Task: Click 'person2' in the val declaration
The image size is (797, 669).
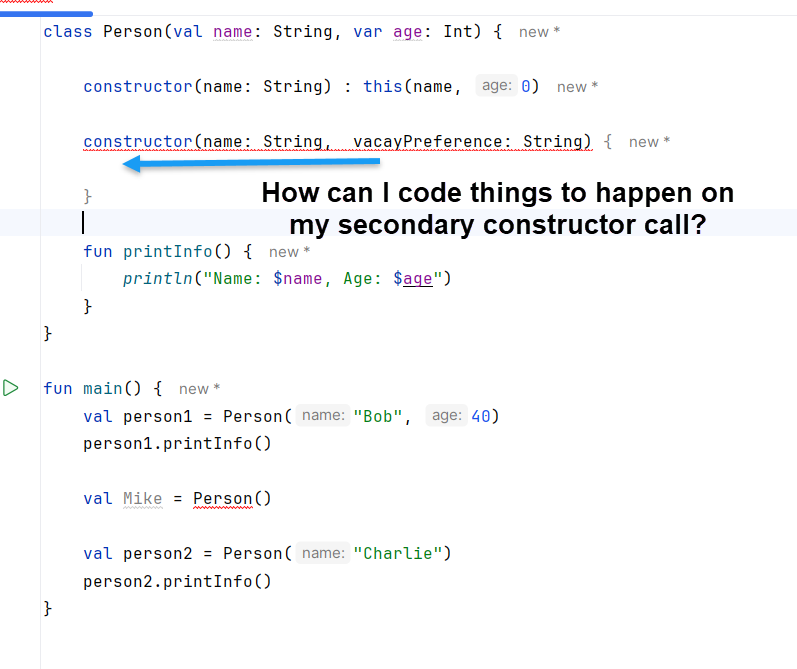Action: click(x=158, y=554)
